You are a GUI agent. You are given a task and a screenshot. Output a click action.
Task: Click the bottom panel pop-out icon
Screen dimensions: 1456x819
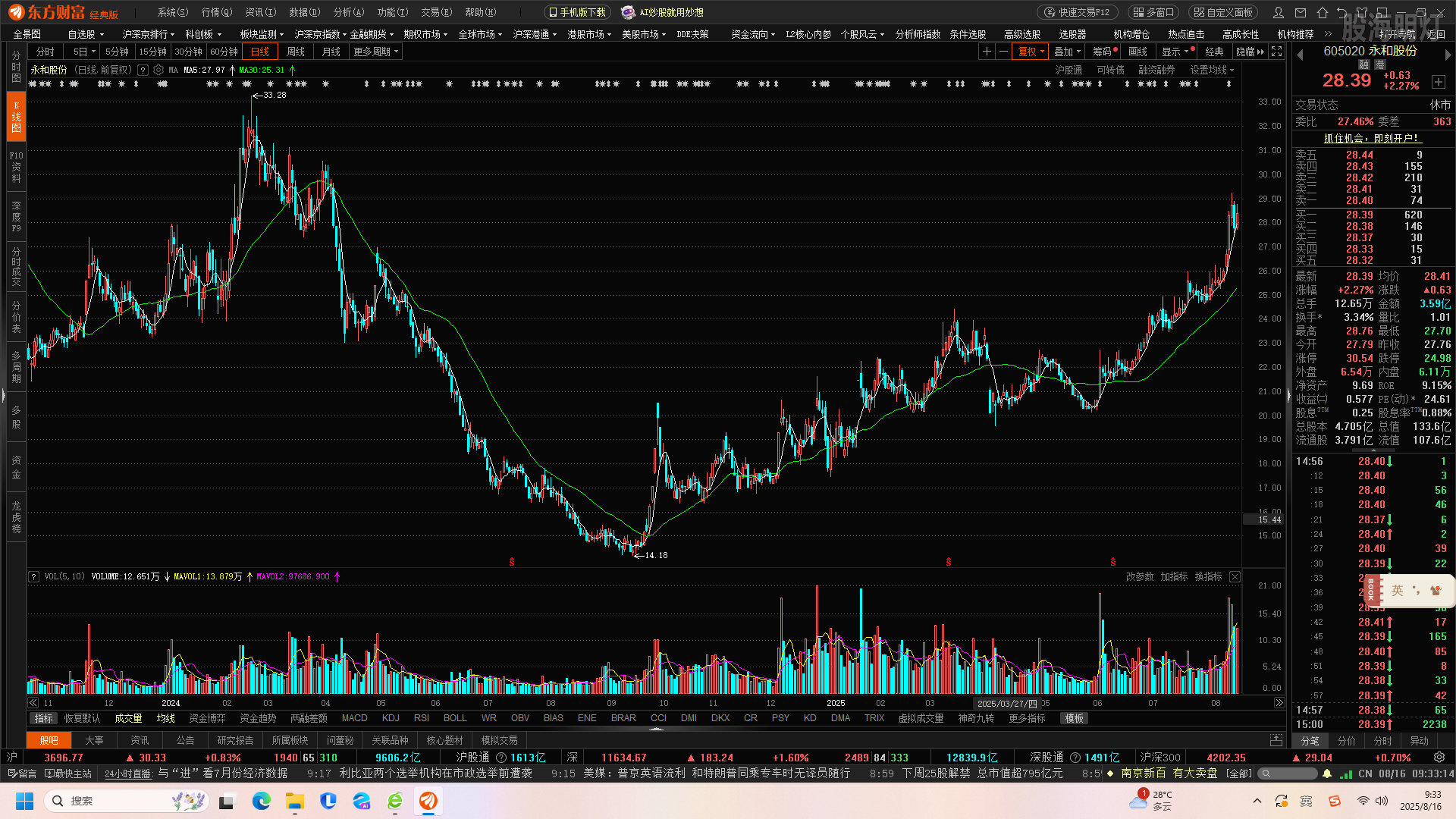click(x=1276, y=740)
